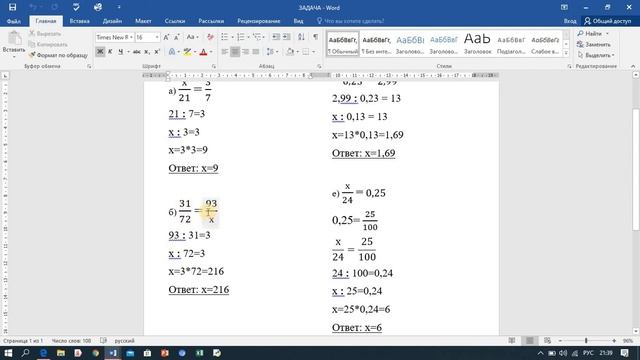Image resolution: width=640 pixels, height=360 pixels.
Task: Apply red font color
Action: coord(203,52)
